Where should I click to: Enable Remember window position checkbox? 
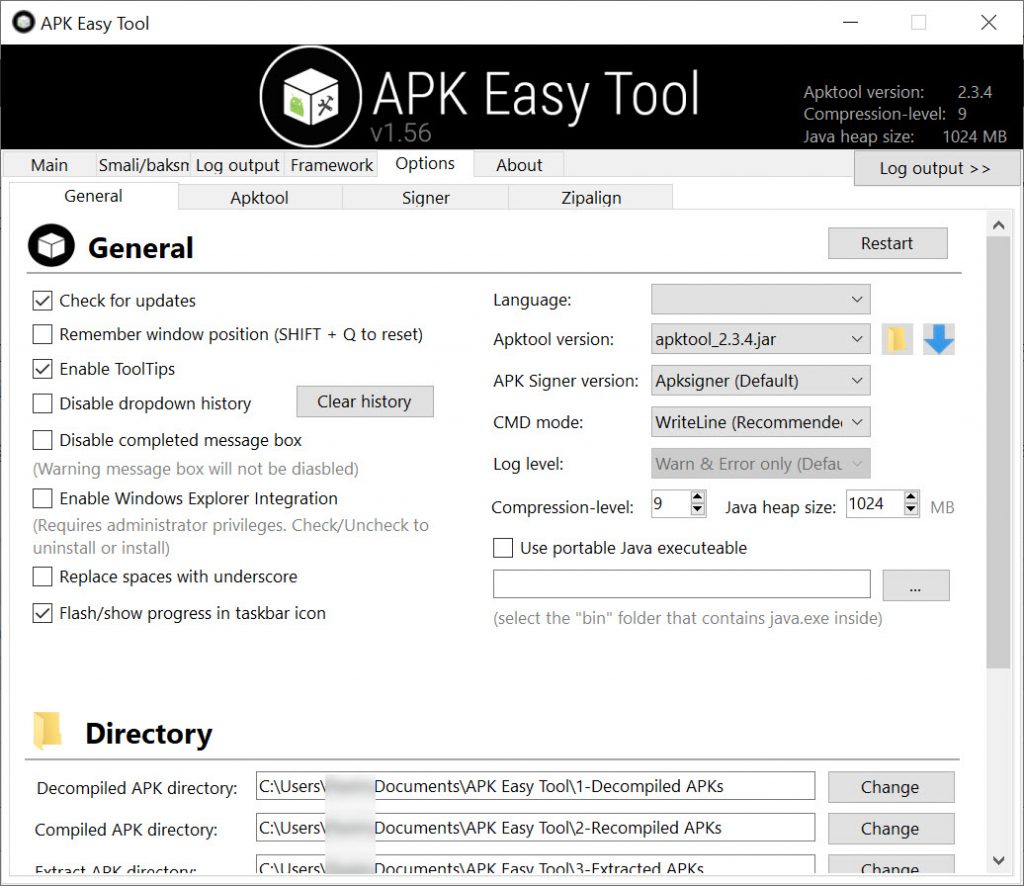pyautogui.click(x=42, y=334)
